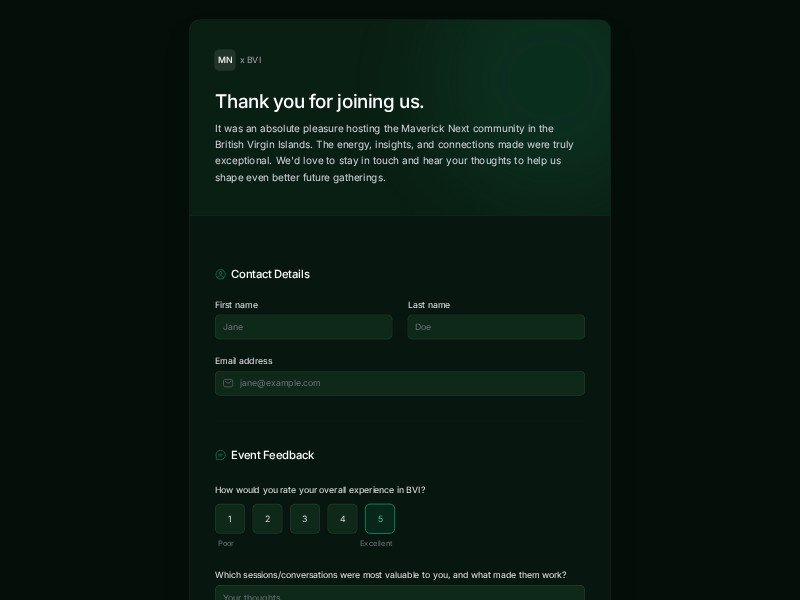Viewport: 800px width, 600px height.
Task: Click the "Poor" rating label
Action: coord(226,544)
